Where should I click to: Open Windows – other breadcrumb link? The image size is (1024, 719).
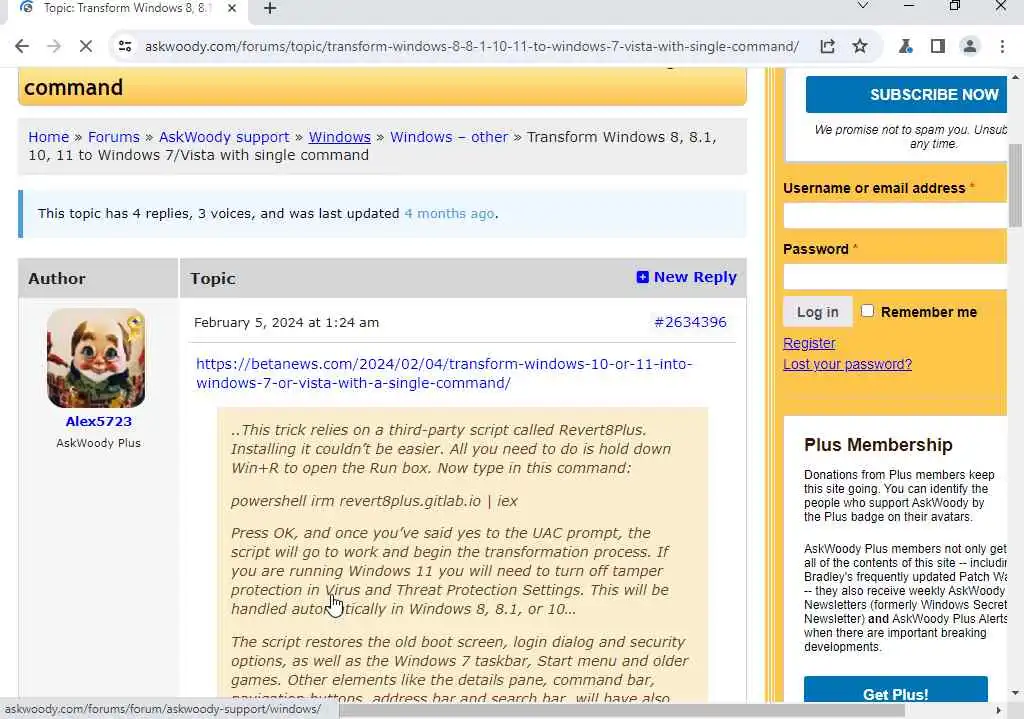click(x=449, y=137)
